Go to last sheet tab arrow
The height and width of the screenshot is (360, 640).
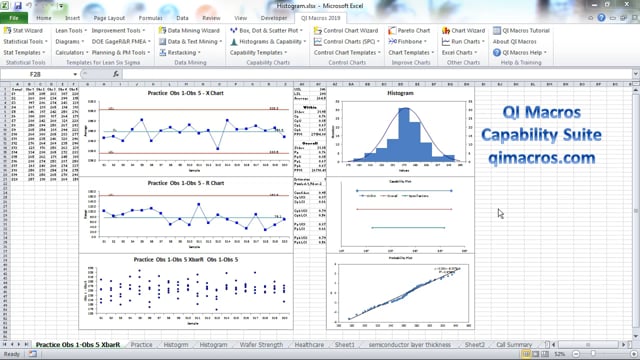pos(26,344)
